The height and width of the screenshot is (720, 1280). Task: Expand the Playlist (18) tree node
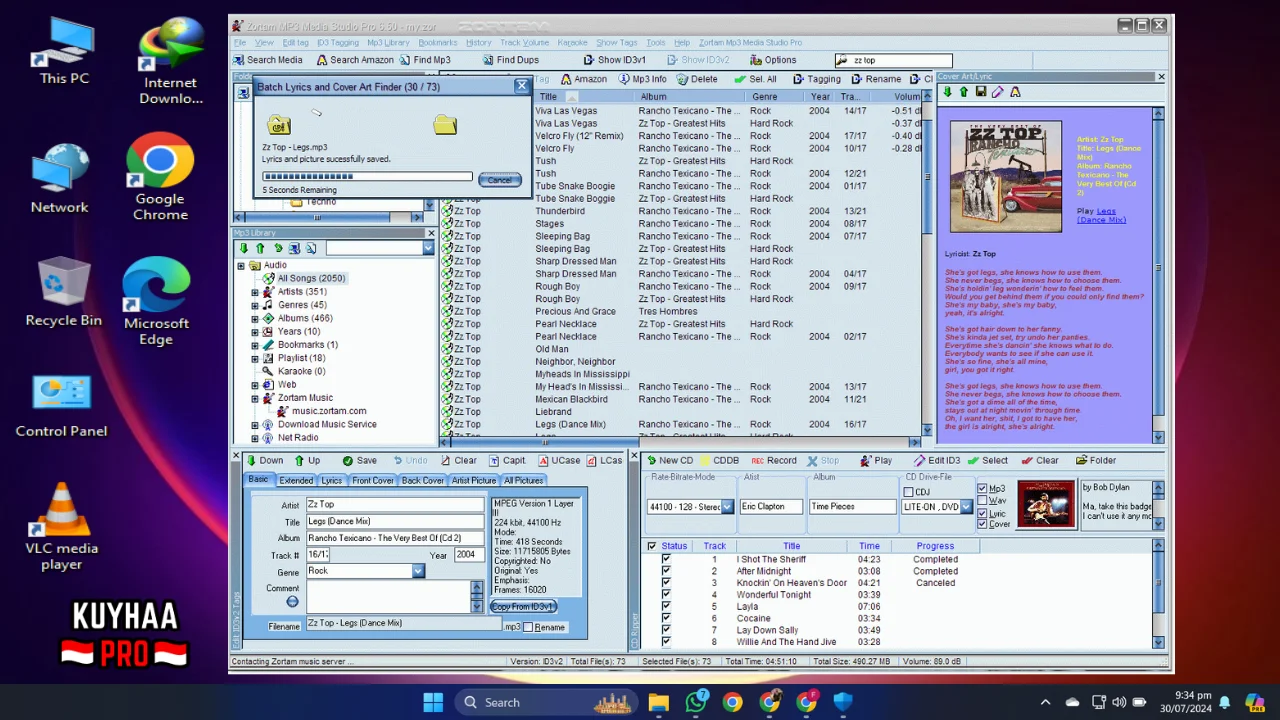[255, 358]
